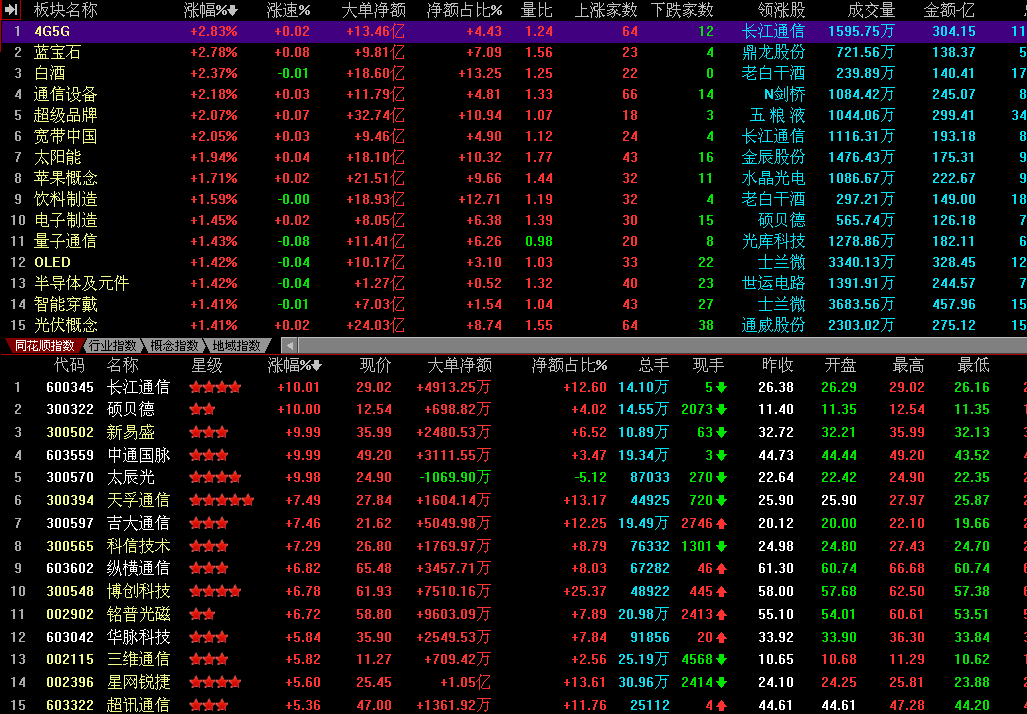1027x714 pixels.
Task: Sort stocks by the 开盘 column header
Action: (840, 366)
